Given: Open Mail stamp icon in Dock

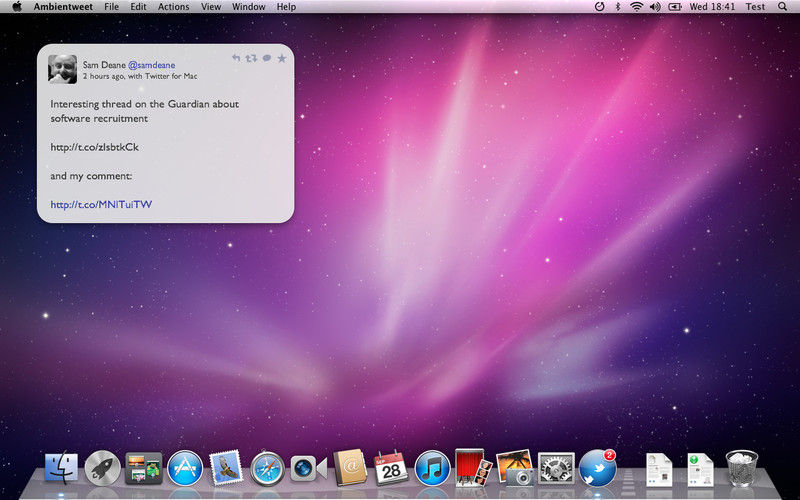Looking at the screenshot, I should click(226, 467).
